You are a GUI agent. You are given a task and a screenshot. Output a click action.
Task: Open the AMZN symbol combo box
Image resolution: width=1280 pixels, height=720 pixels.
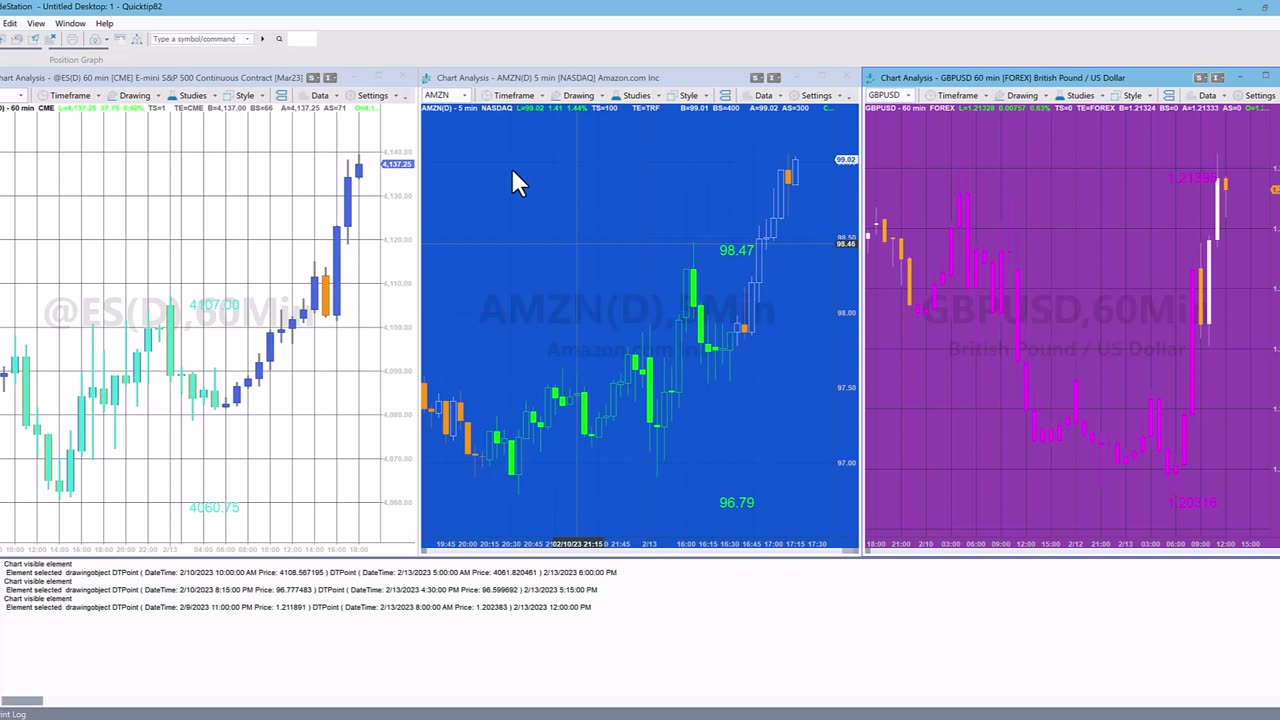(446, 96)
